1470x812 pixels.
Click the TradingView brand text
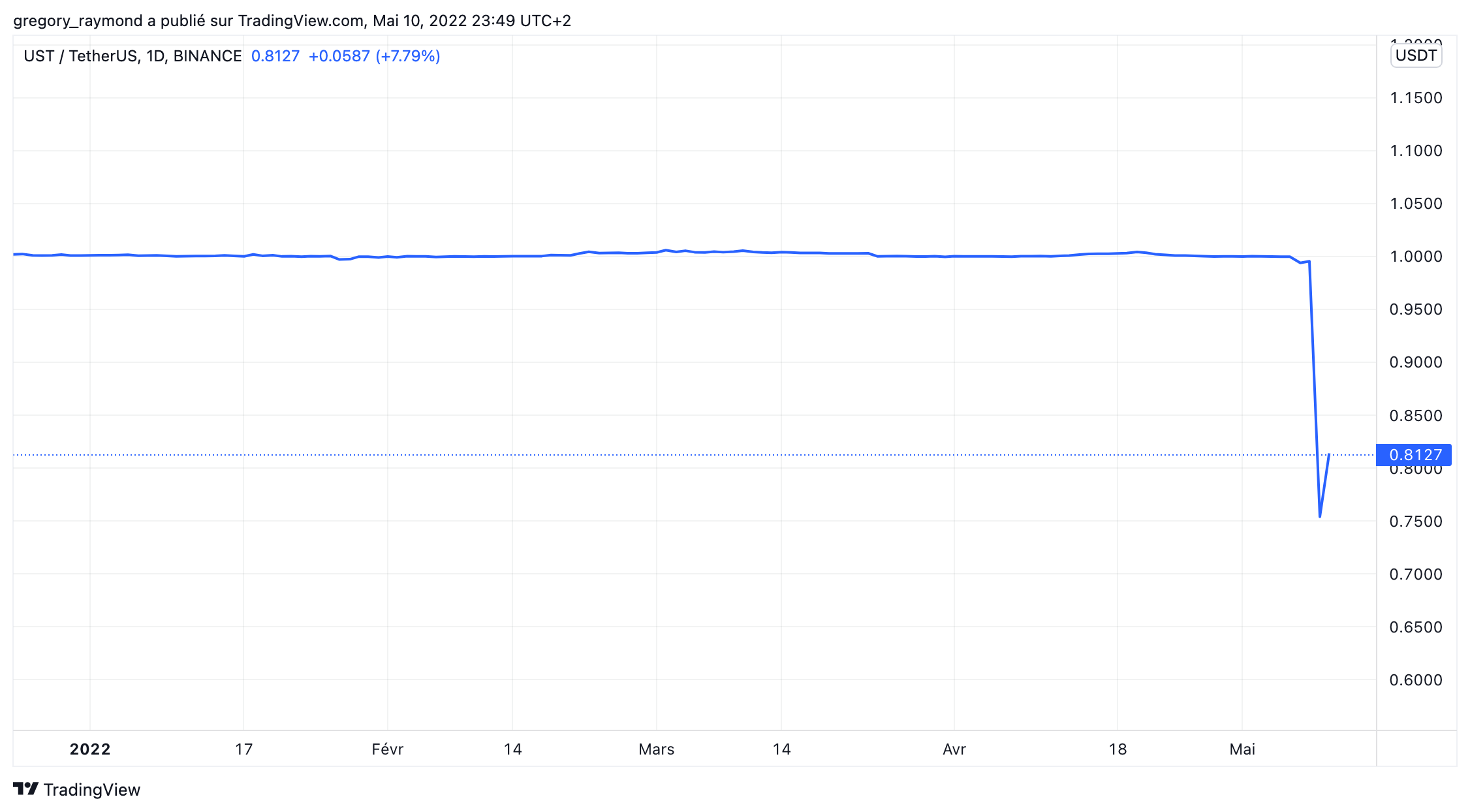click(x=91, y=790)
